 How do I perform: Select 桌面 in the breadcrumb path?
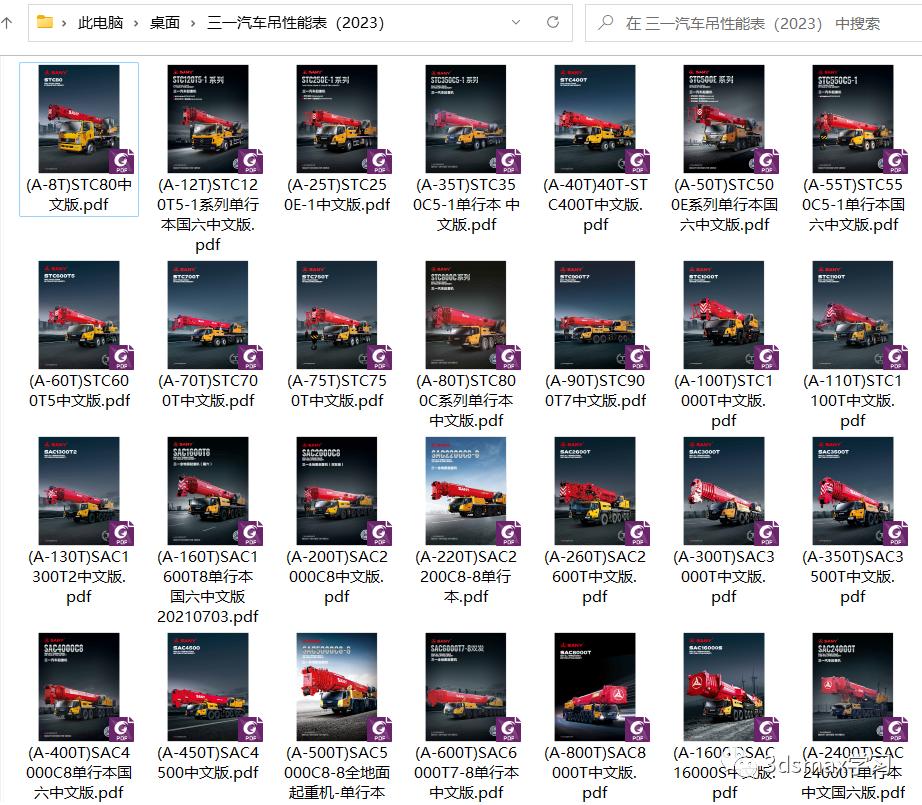pyautogui.click(x=165, y=23)
